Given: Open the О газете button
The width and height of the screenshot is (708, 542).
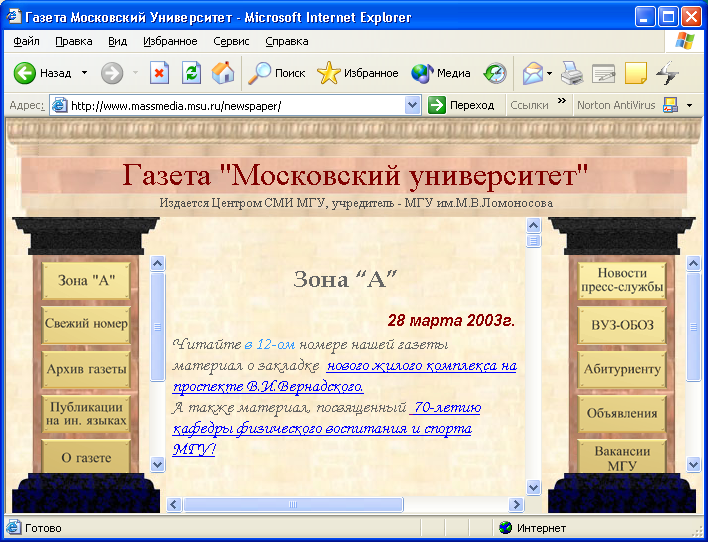Looking at the screenshot, I should tap(86, 457).
